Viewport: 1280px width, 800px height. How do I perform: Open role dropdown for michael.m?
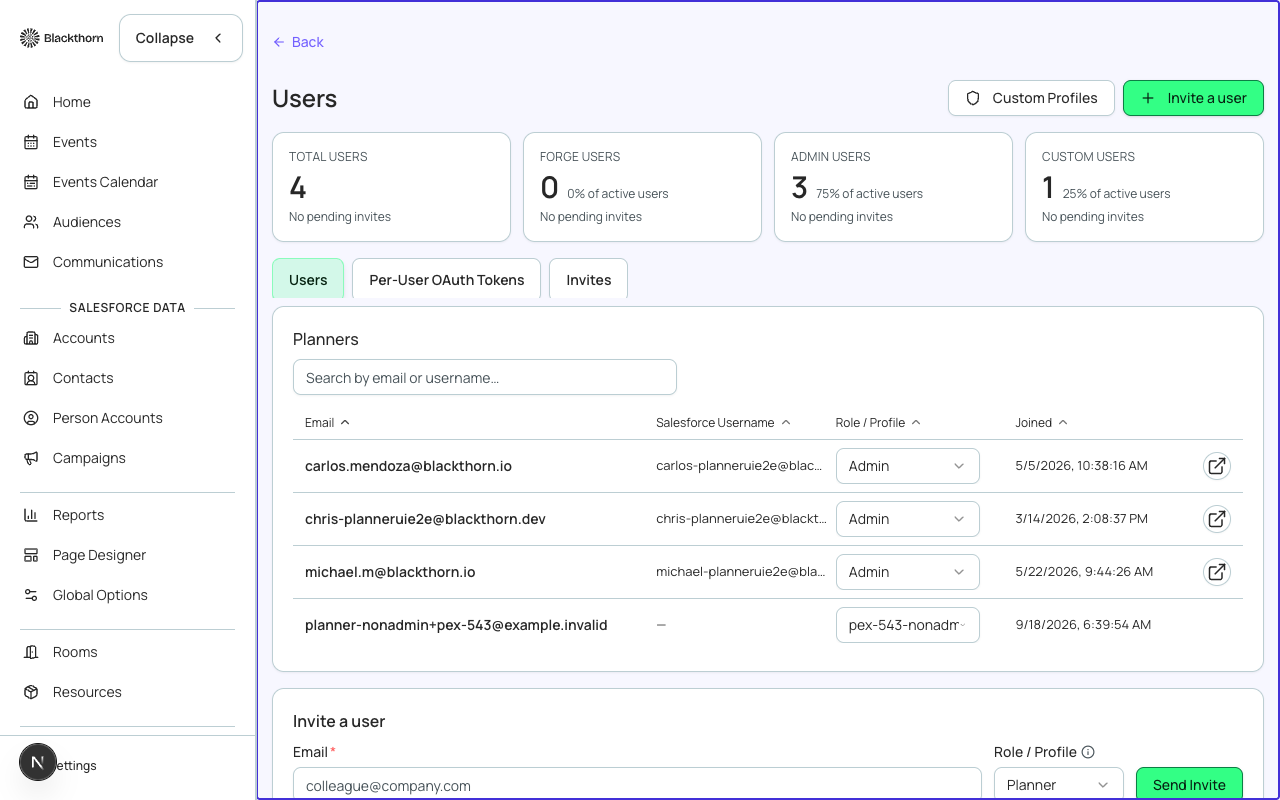coord(907,572)
